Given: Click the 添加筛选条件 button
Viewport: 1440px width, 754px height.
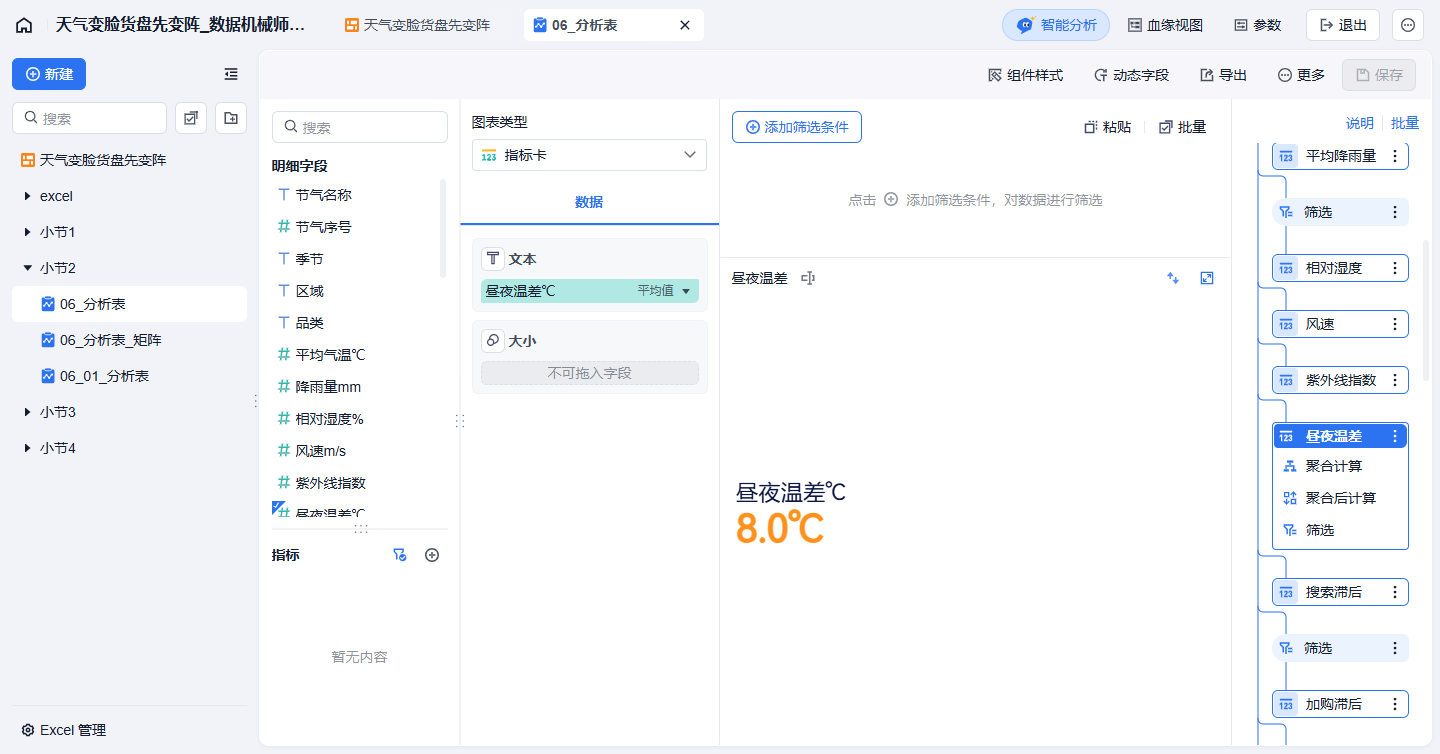Looking at the screenshot, I should point(797,127).
